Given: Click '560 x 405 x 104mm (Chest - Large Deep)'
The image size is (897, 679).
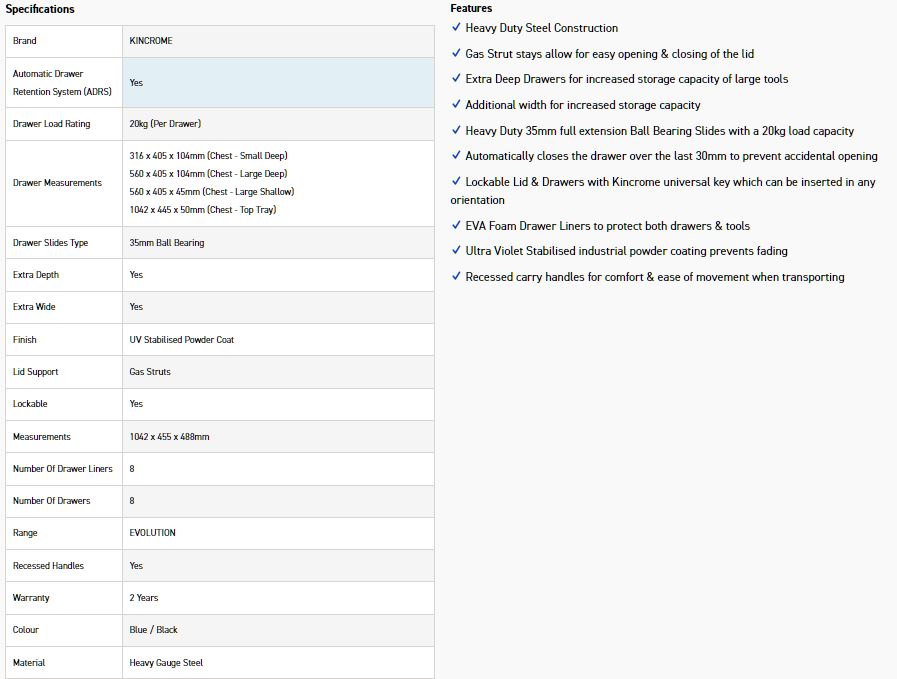Looking at the screenshot, I should (208, 173).
